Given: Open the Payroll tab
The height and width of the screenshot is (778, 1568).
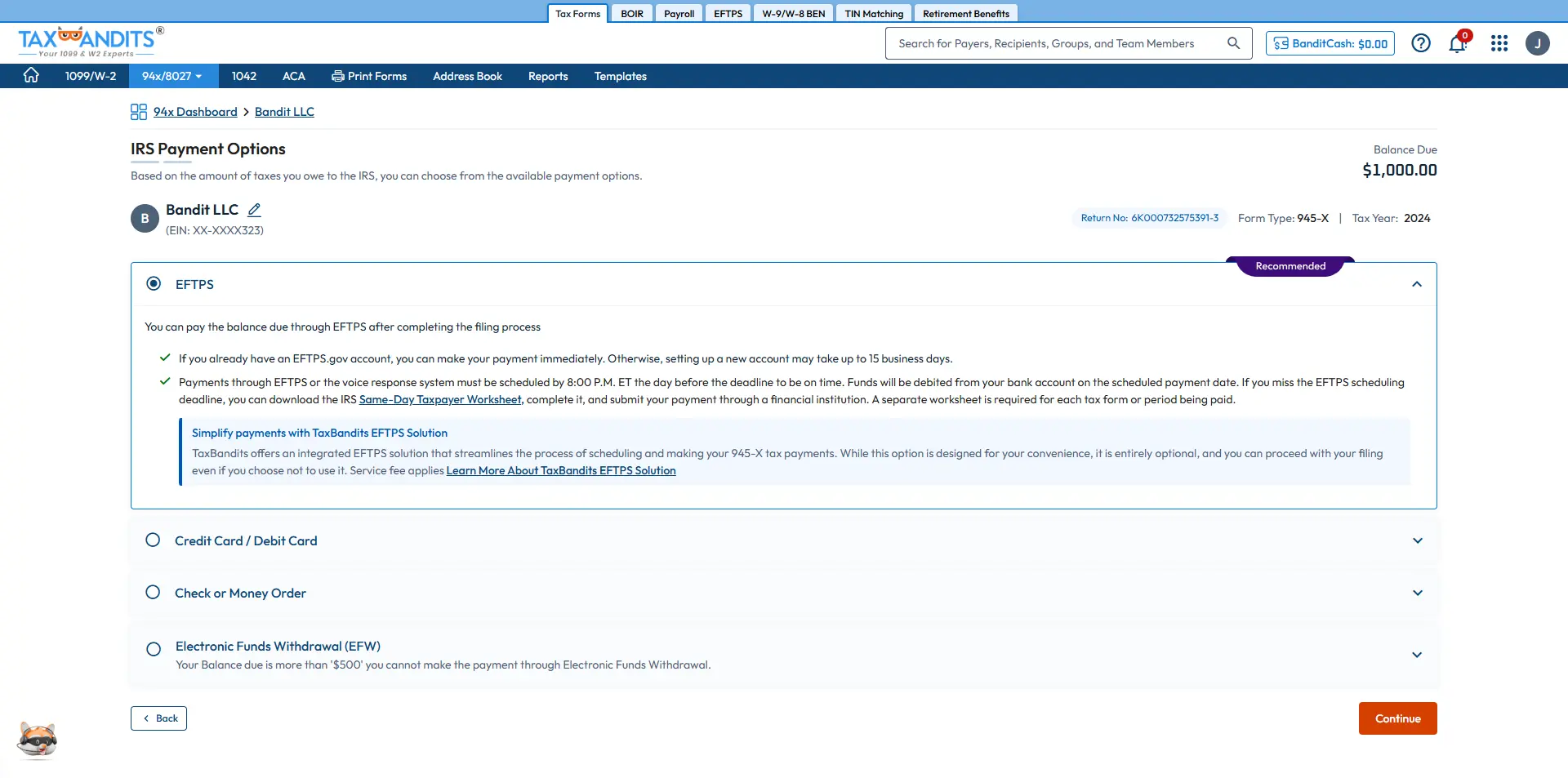Looking at the screenshot, I should tap(679, 14).
